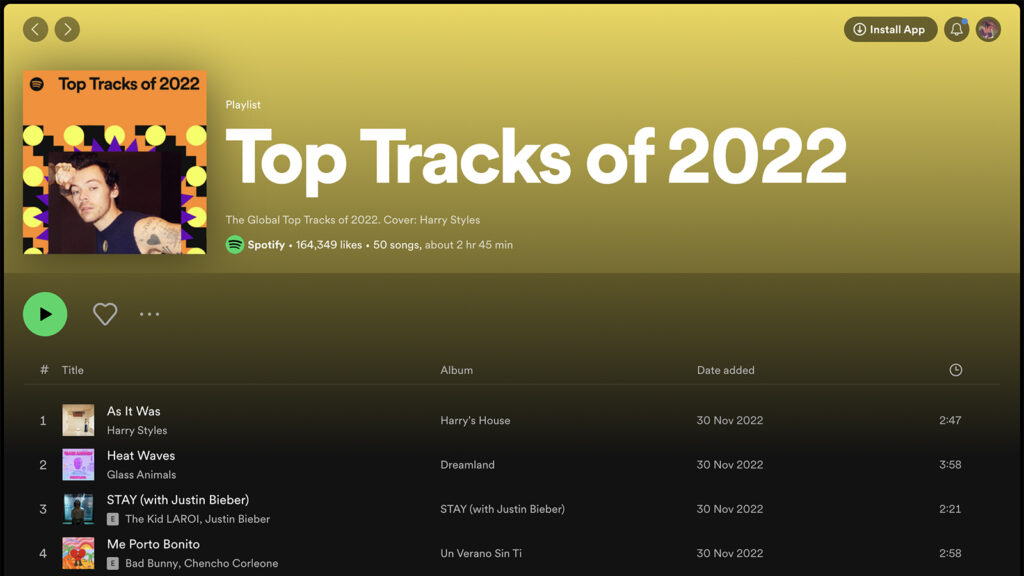
Task: Click the Playlist label above the title
Action: 243,105
